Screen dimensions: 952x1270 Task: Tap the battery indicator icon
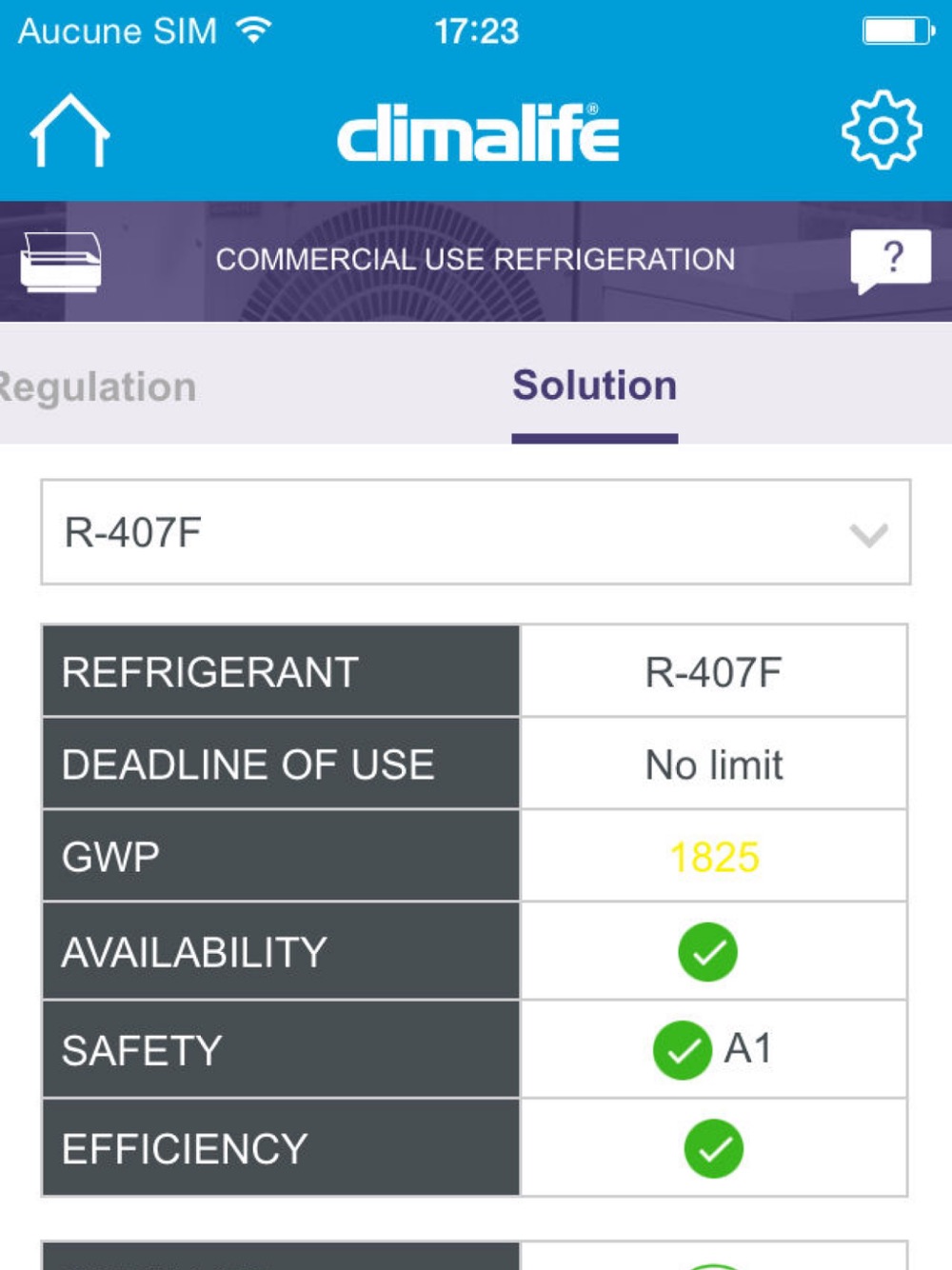coord(898,30)
